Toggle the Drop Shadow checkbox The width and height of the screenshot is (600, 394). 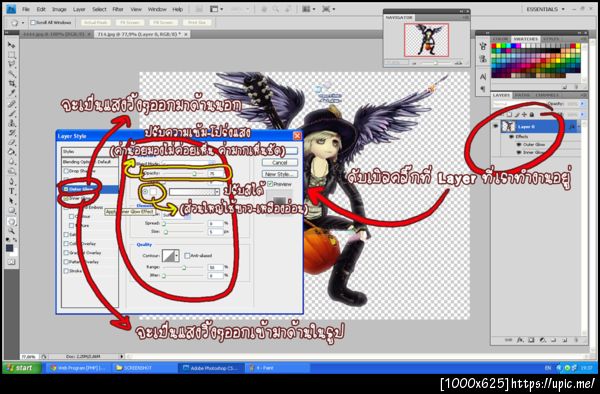66,171
